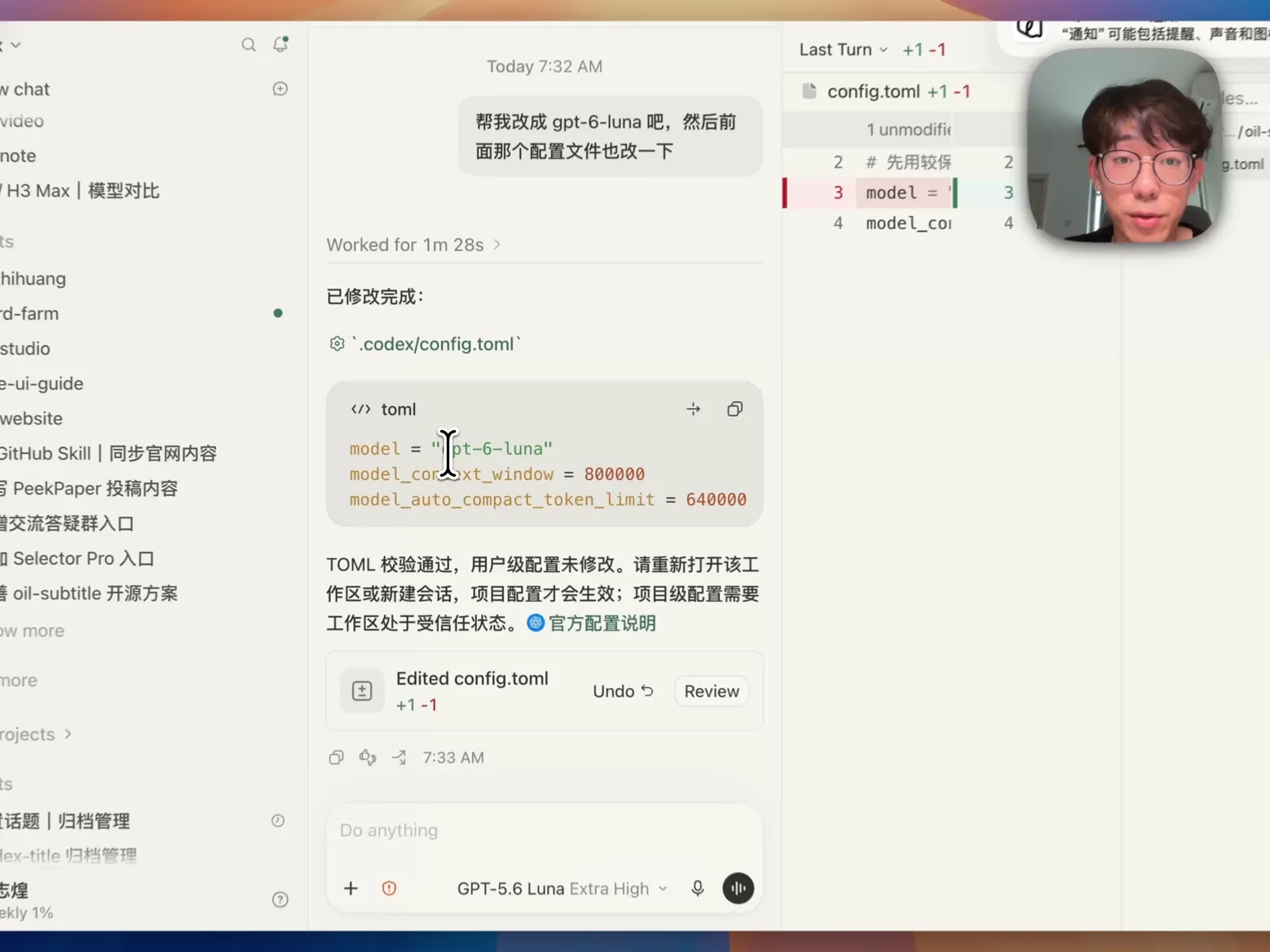1270x952 pixels.
Task: Open the .codex/config.toml file reference
Action: [x=425, y=344]
